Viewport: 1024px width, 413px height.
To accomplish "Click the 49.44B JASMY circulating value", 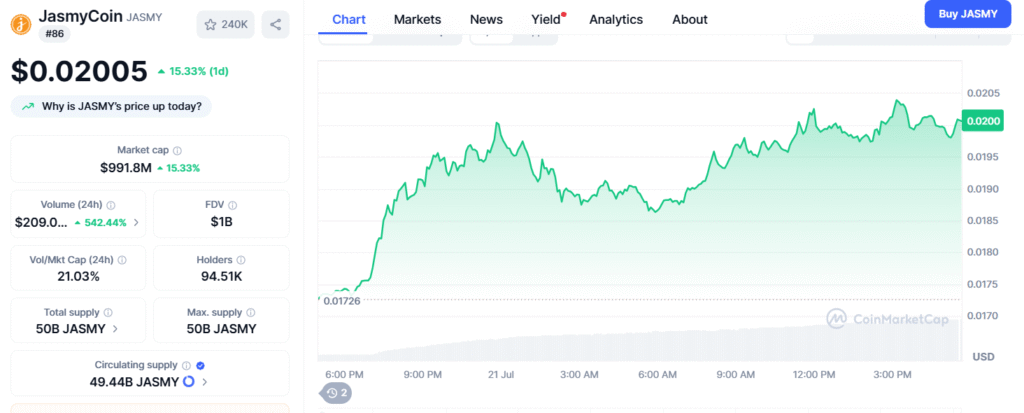I will (134, 382).
